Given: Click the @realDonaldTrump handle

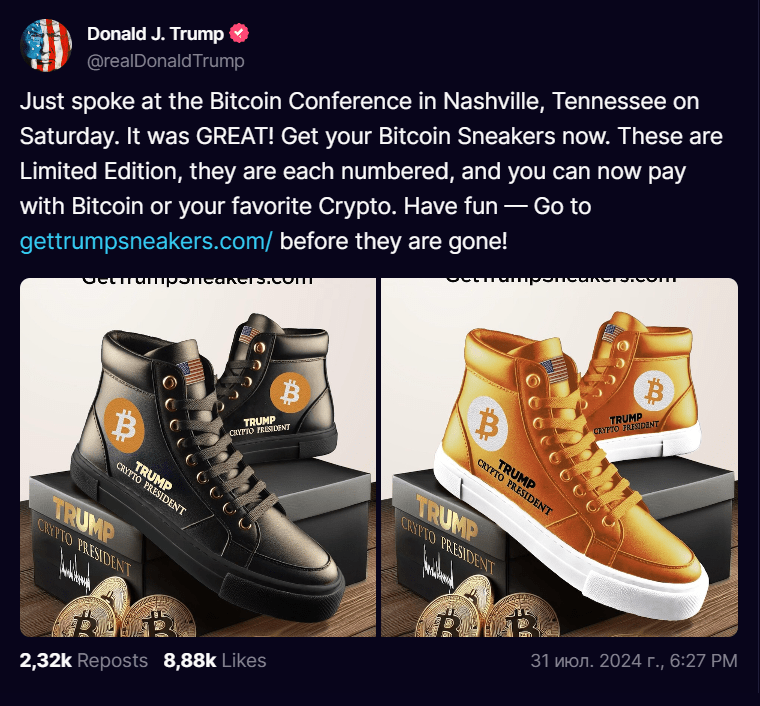Looking at the screenshot, I should click(166, 61).
